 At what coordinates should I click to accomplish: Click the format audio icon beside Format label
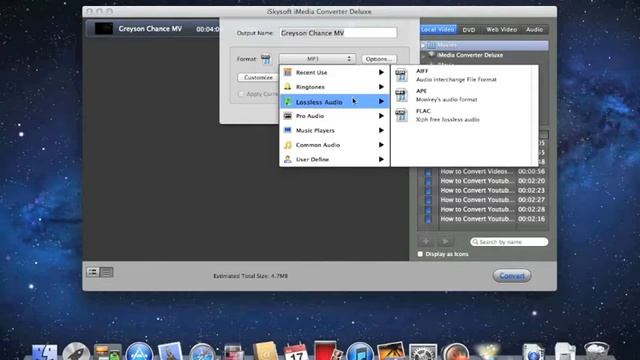266,59
